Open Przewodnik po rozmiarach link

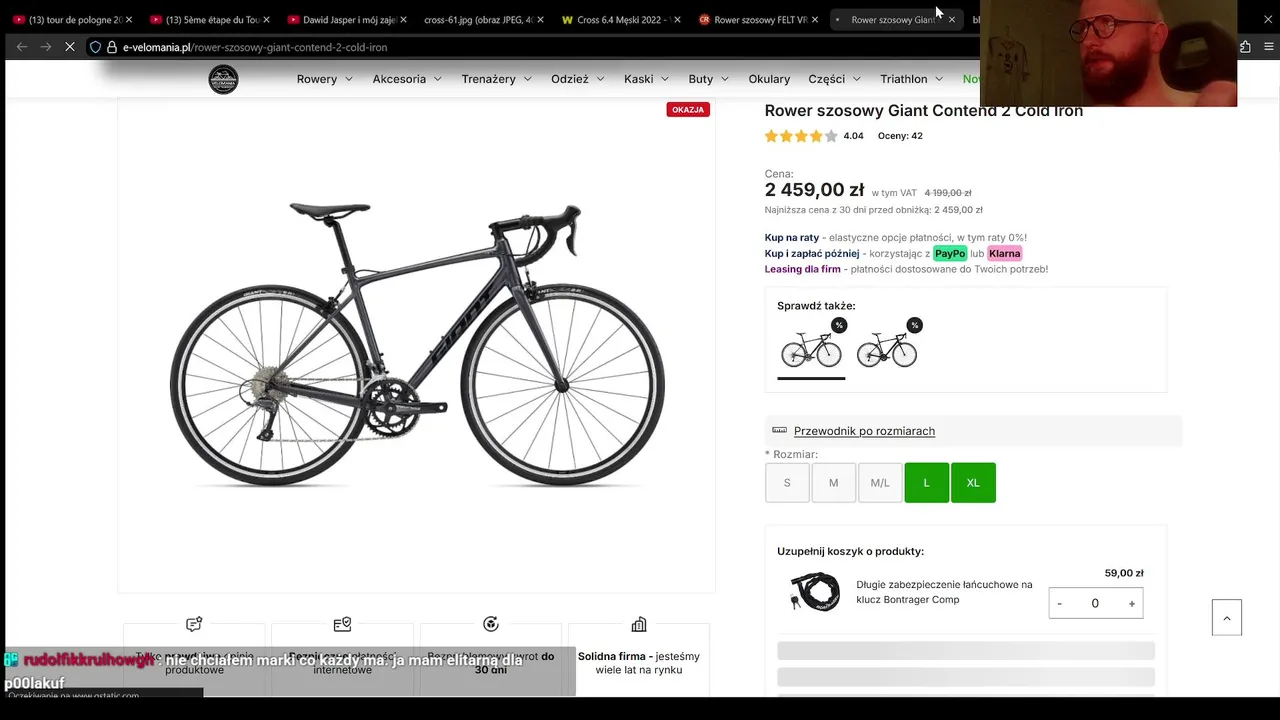tap(864, 431)
